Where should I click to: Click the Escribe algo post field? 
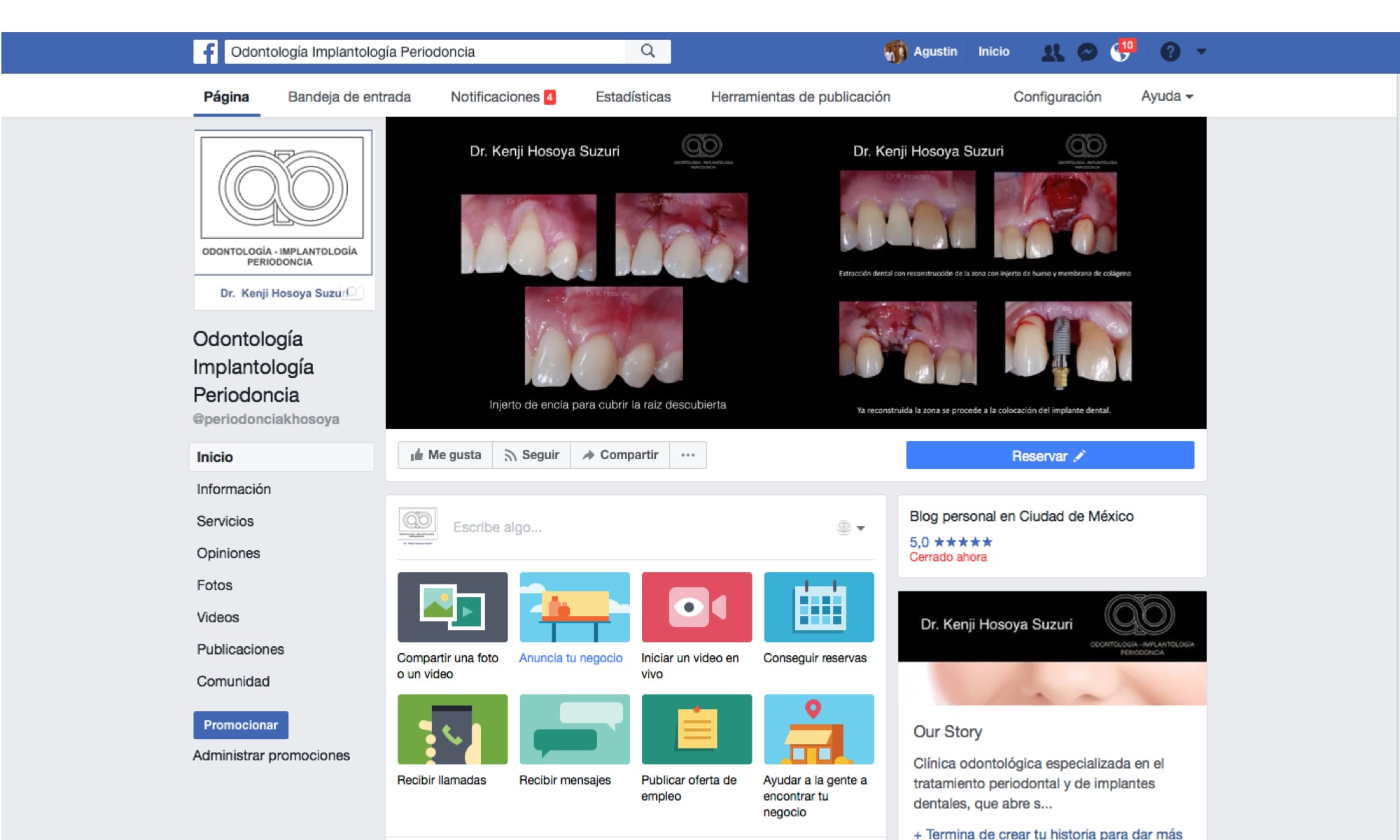click(630, 527)
